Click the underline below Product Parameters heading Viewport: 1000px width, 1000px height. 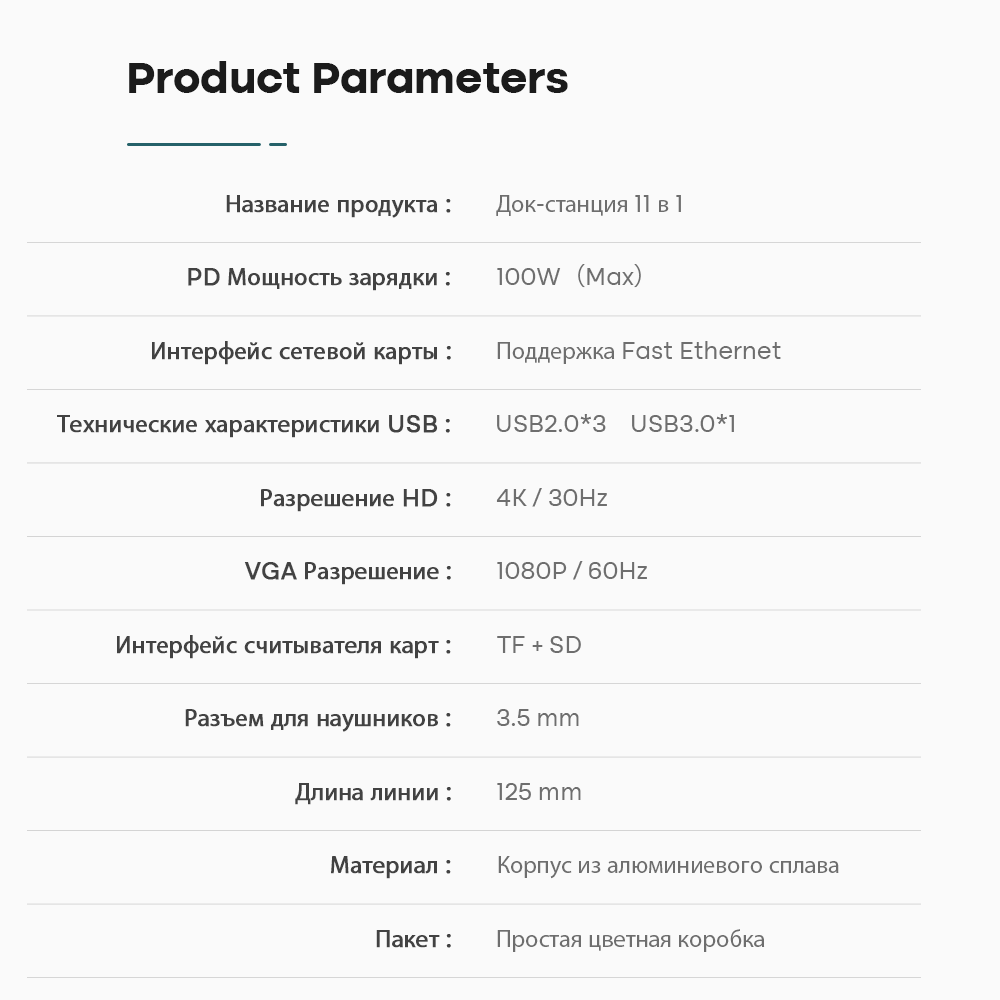[x=206, y=144]
